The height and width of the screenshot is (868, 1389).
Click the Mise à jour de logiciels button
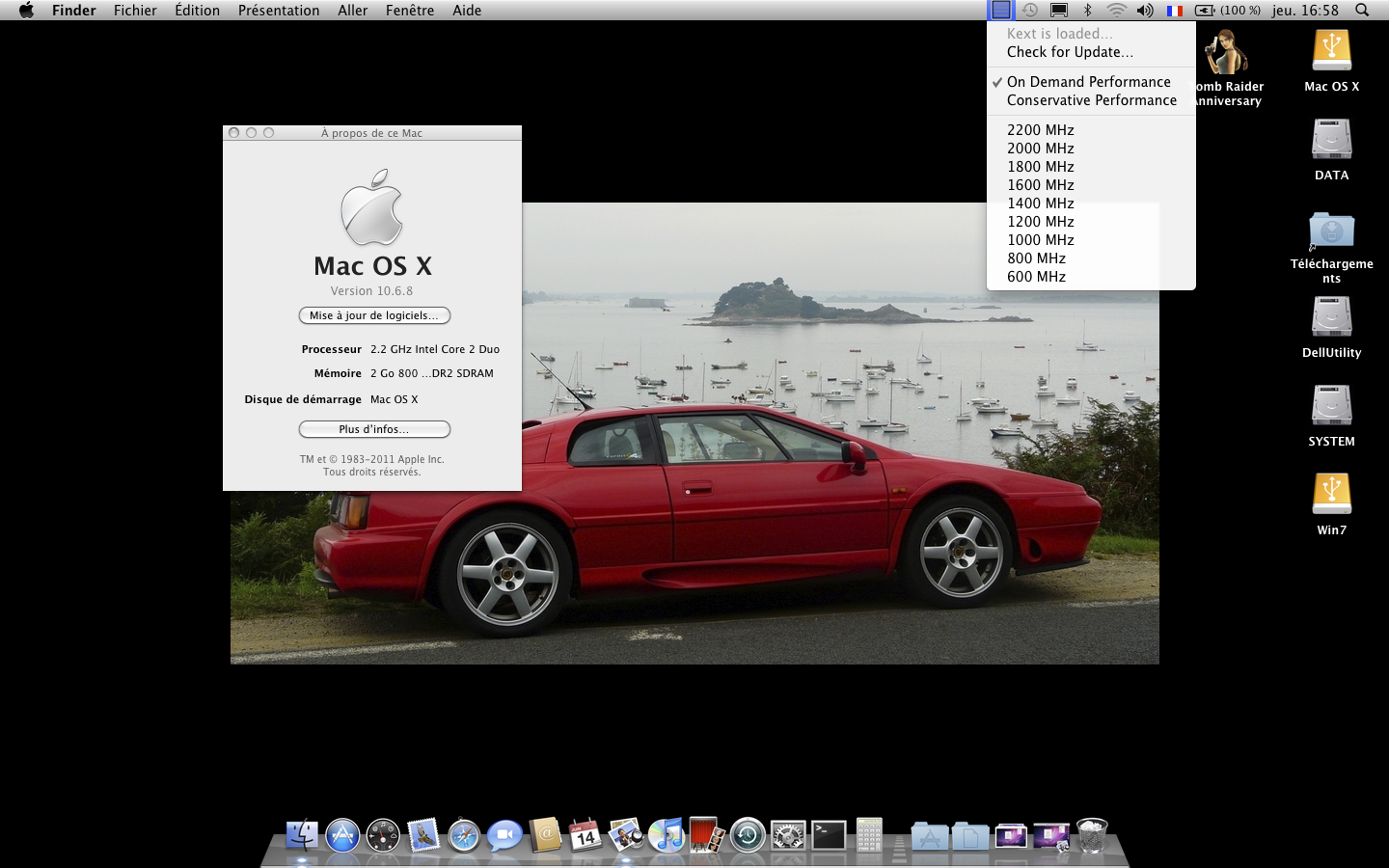click(x=374, y=315)
